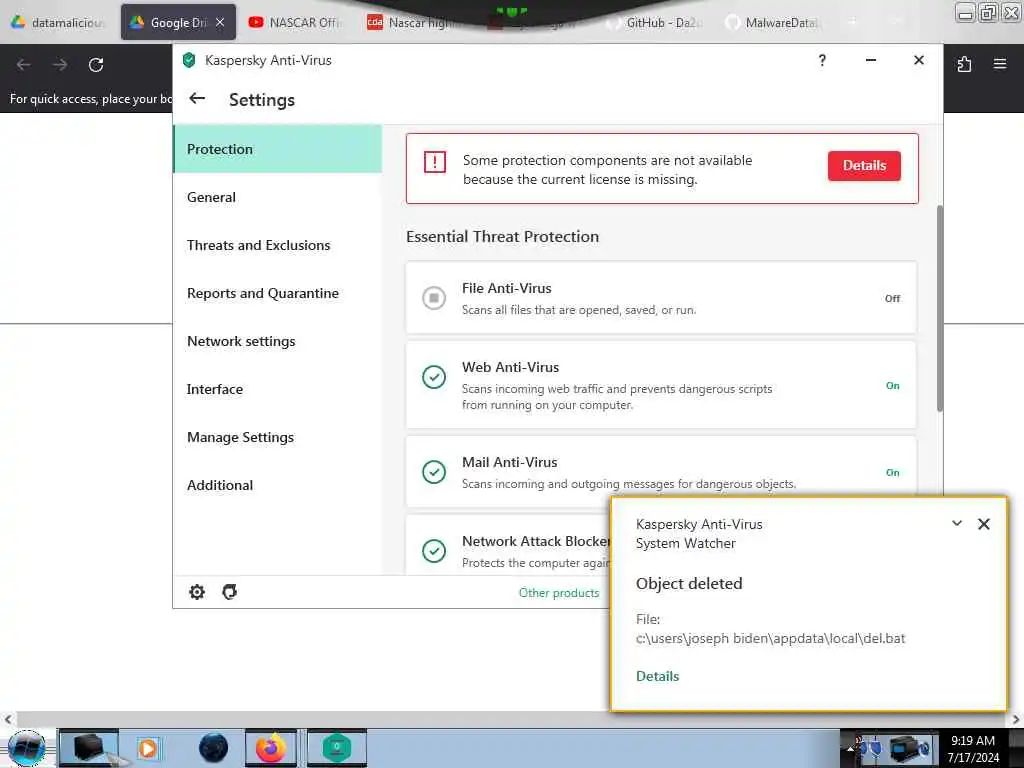Reload page in Firefox toolbar
Viewport: 1024px width, 768px height.
click(96, 65)
